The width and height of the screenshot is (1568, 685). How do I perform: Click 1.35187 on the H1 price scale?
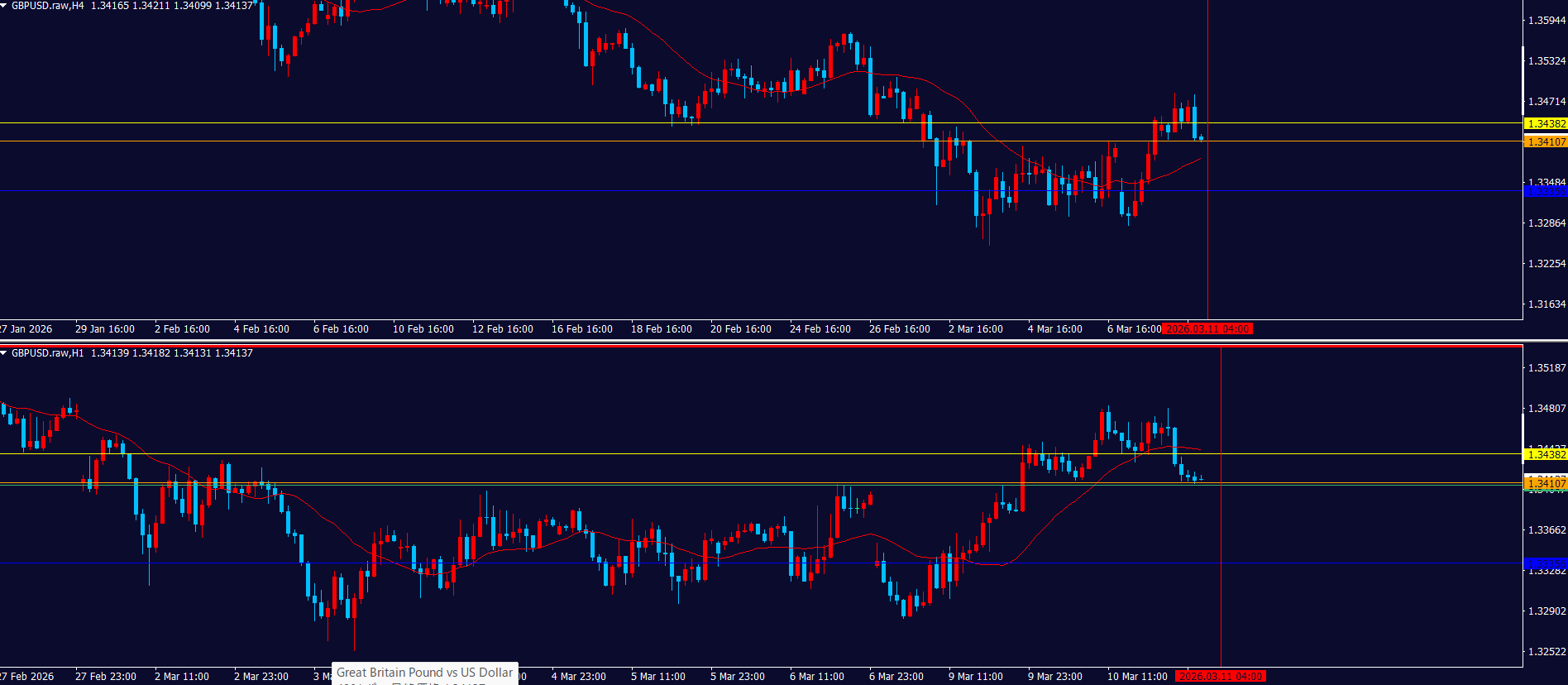[1546, 368]
